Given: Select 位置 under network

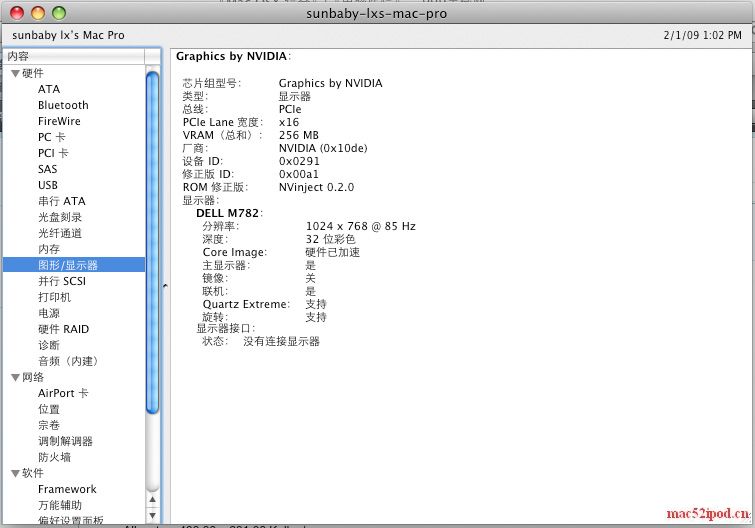Looking at the screenshot, I should tap(49, 409).
